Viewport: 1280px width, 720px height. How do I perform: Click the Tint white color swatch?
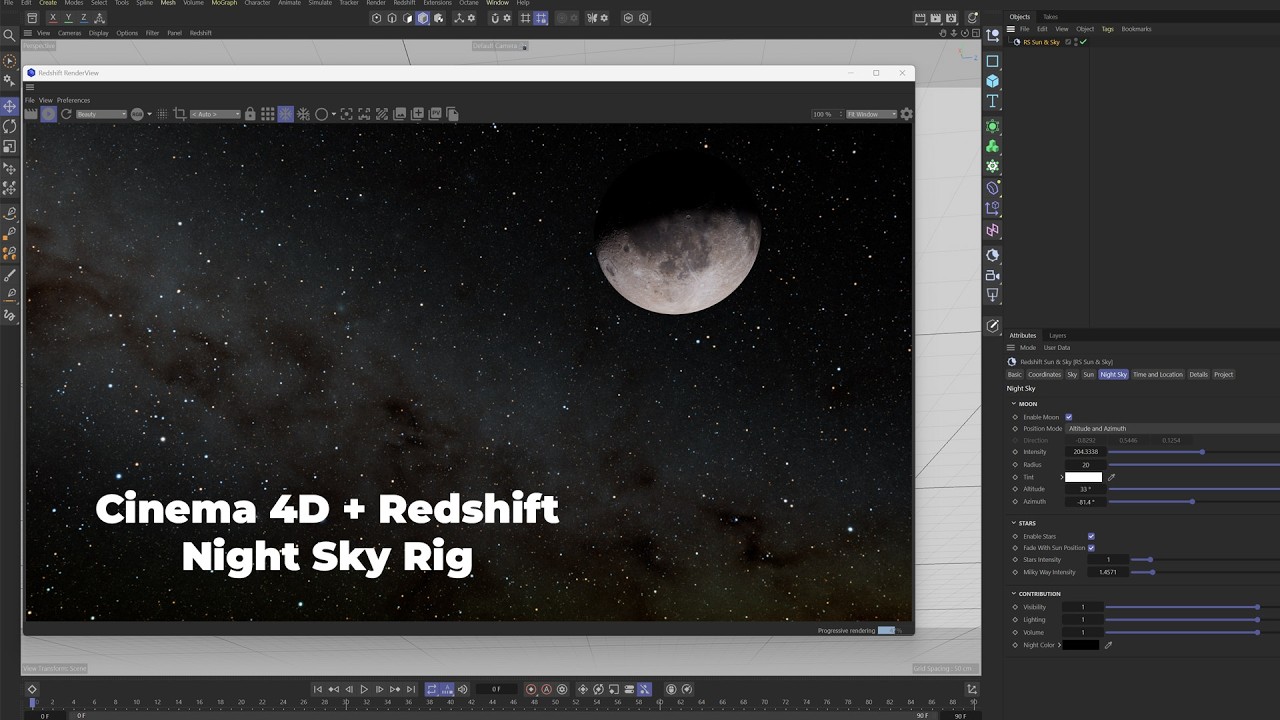coord(1083,477)
